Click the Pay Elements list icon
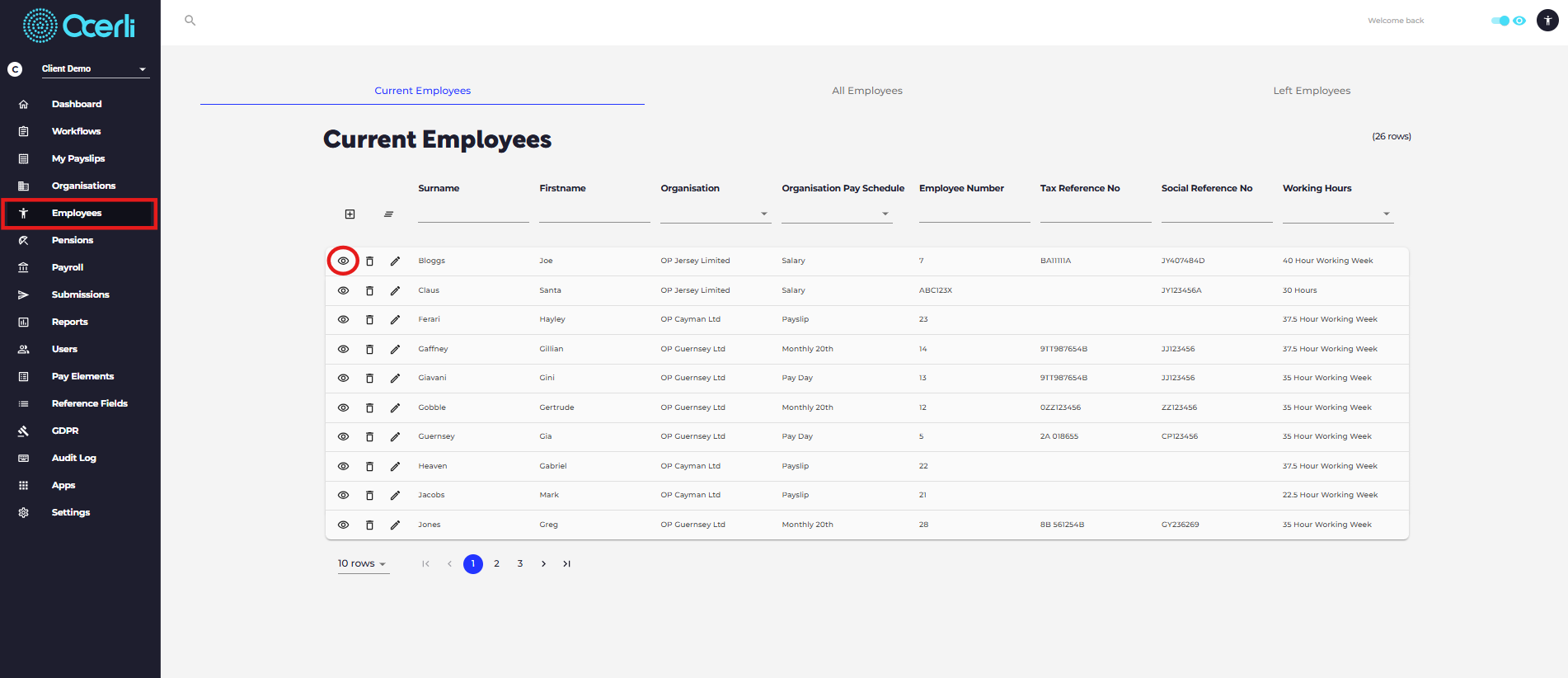The image size is (1568, 678). tap(23, 376)
